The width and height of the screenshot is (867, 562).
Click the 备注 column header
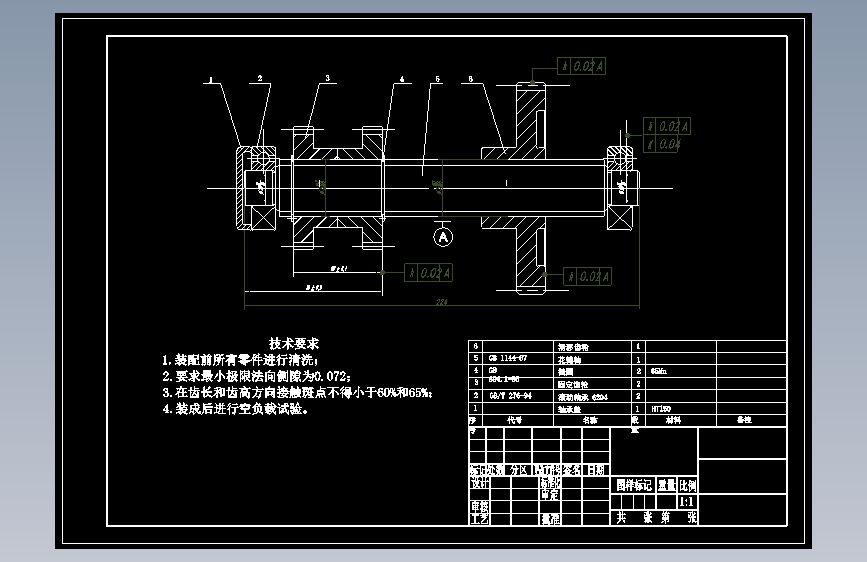[x=744, y=420]
